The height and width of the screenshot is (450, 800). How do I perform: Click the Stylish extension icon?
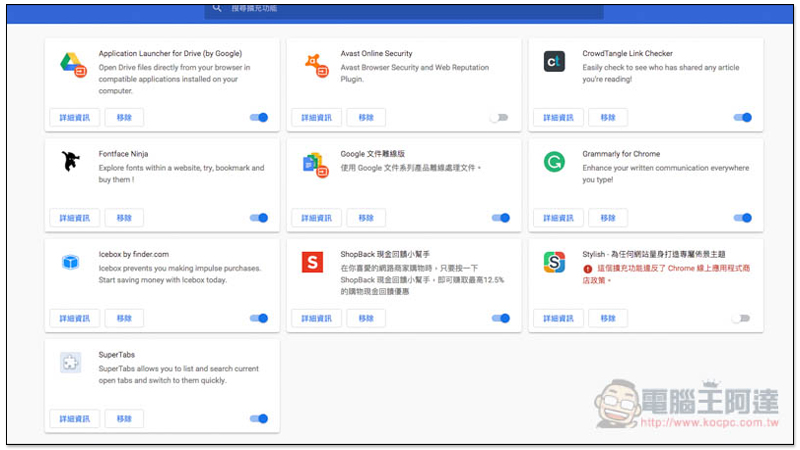(554, 262)
